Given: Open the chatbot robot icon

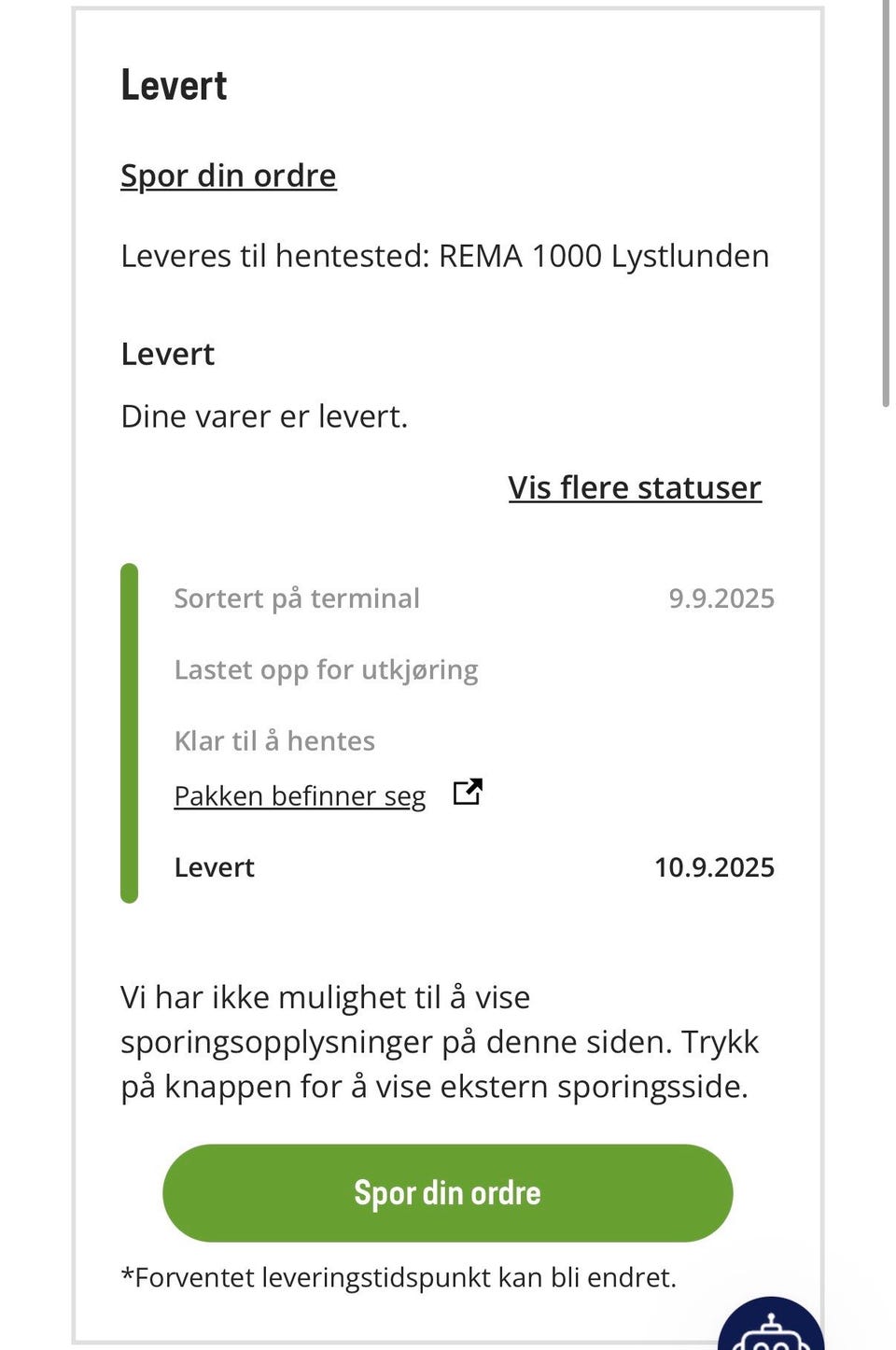Looking at the screenshot, I should (x=771, y=1326).
